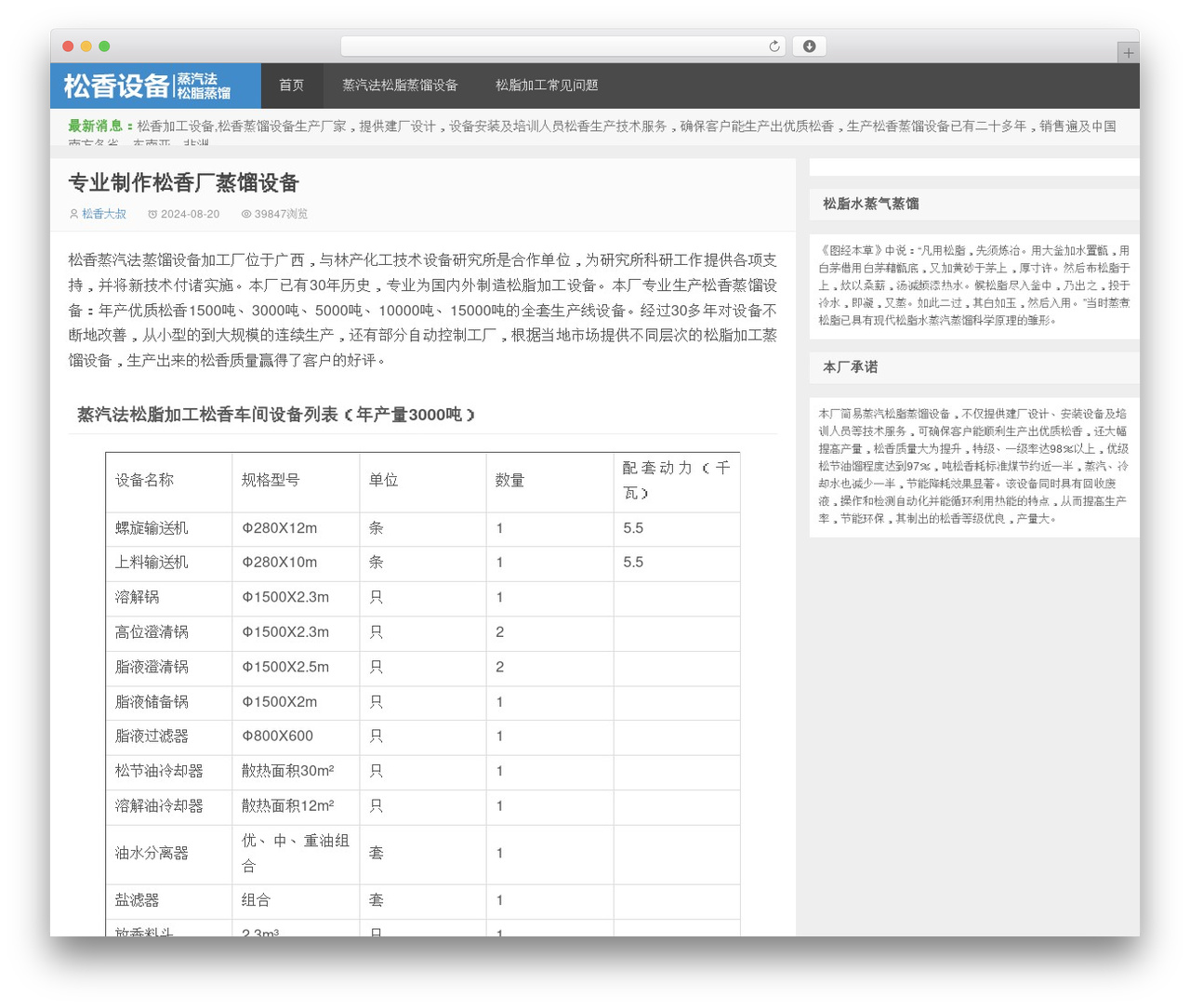
Task: Click the 最新消息 label in the notice bar
Action: [99, 126]
